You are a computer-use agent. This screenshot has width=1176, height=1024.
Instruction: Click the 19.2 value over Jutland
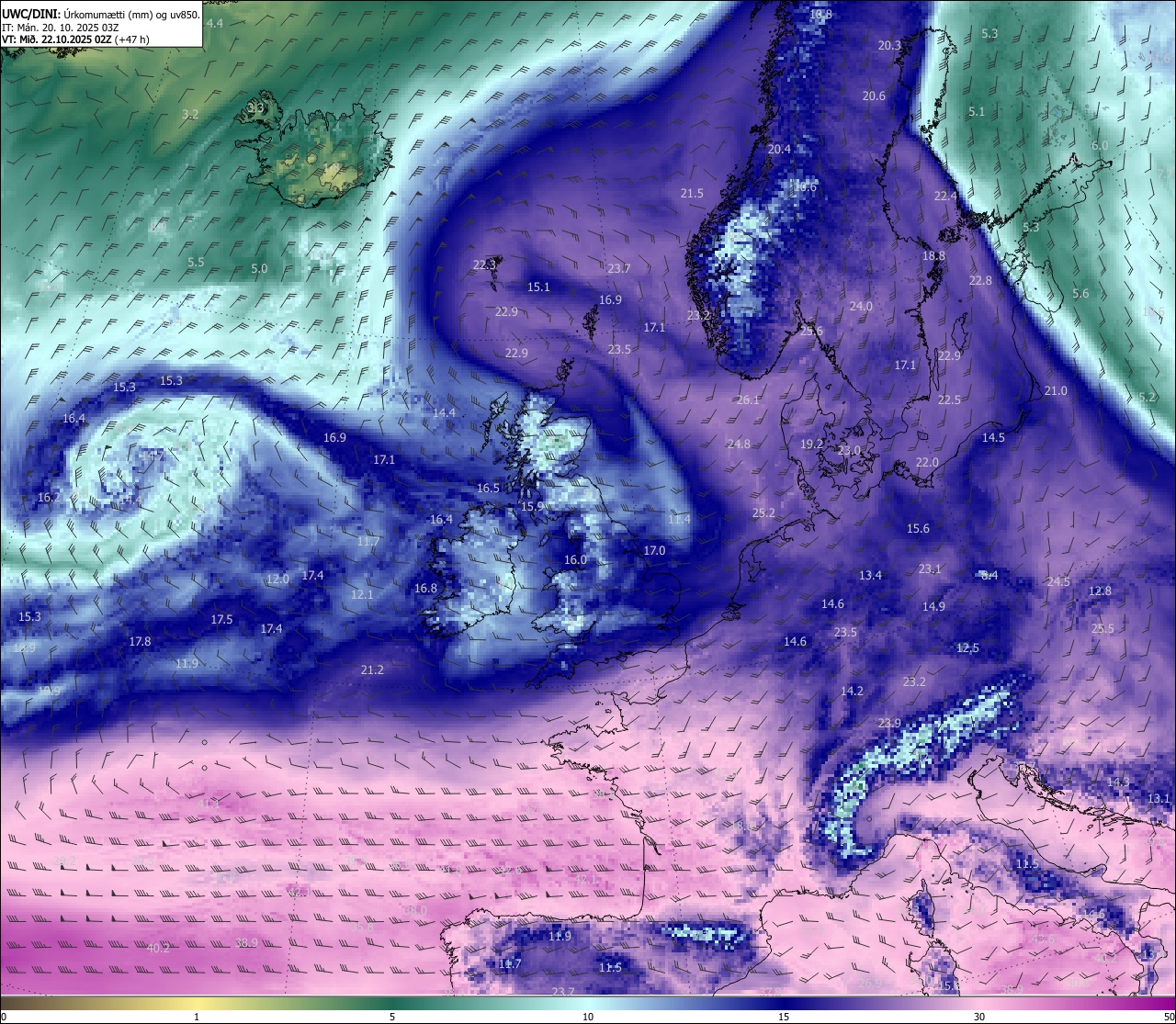click(x=811, y=444)
